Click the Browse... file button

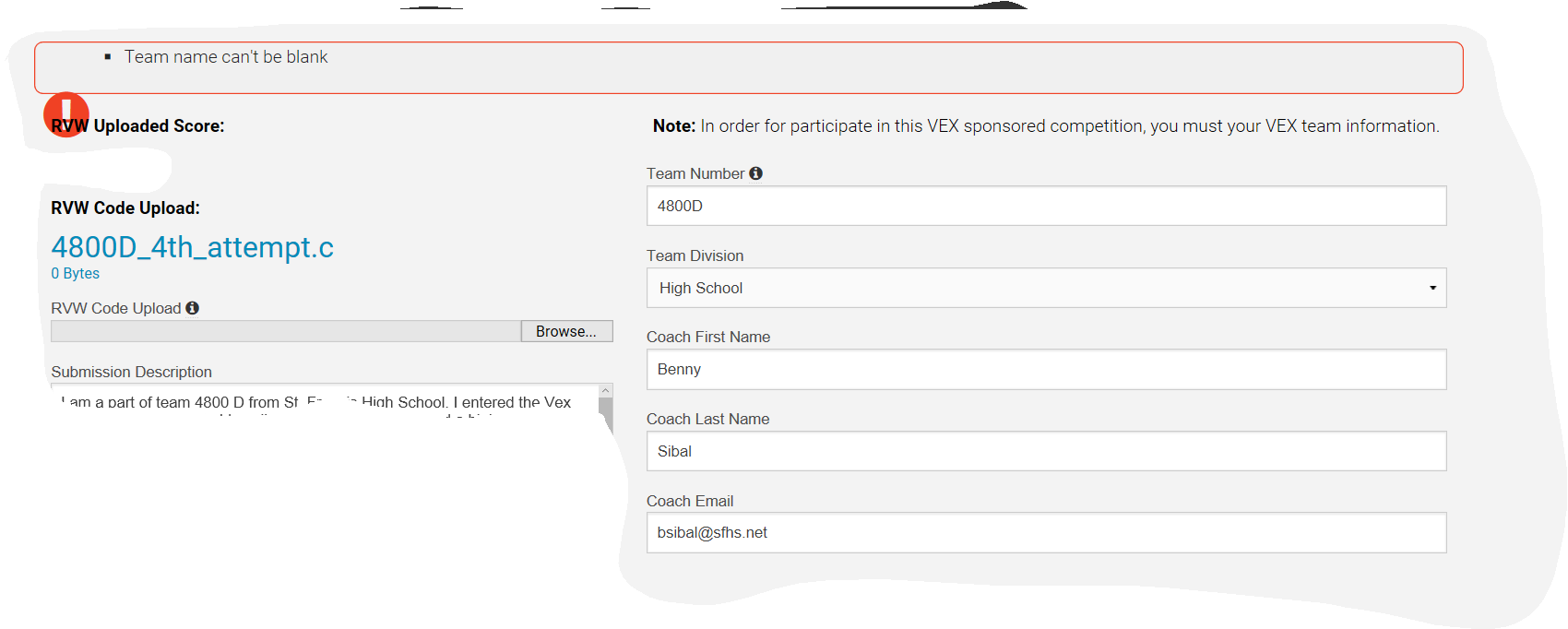566,331
